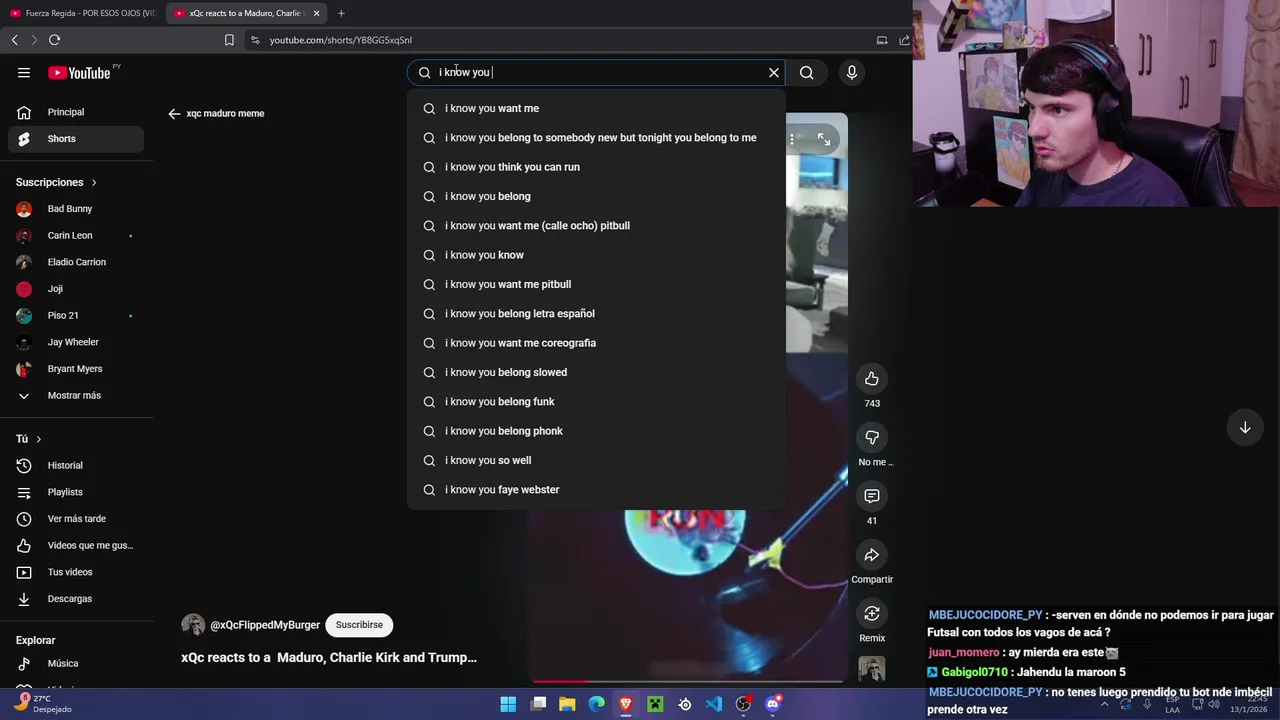Expand the Tú section chevron
The height and width of the screenshot is (720, 1280).
(39, 439)
